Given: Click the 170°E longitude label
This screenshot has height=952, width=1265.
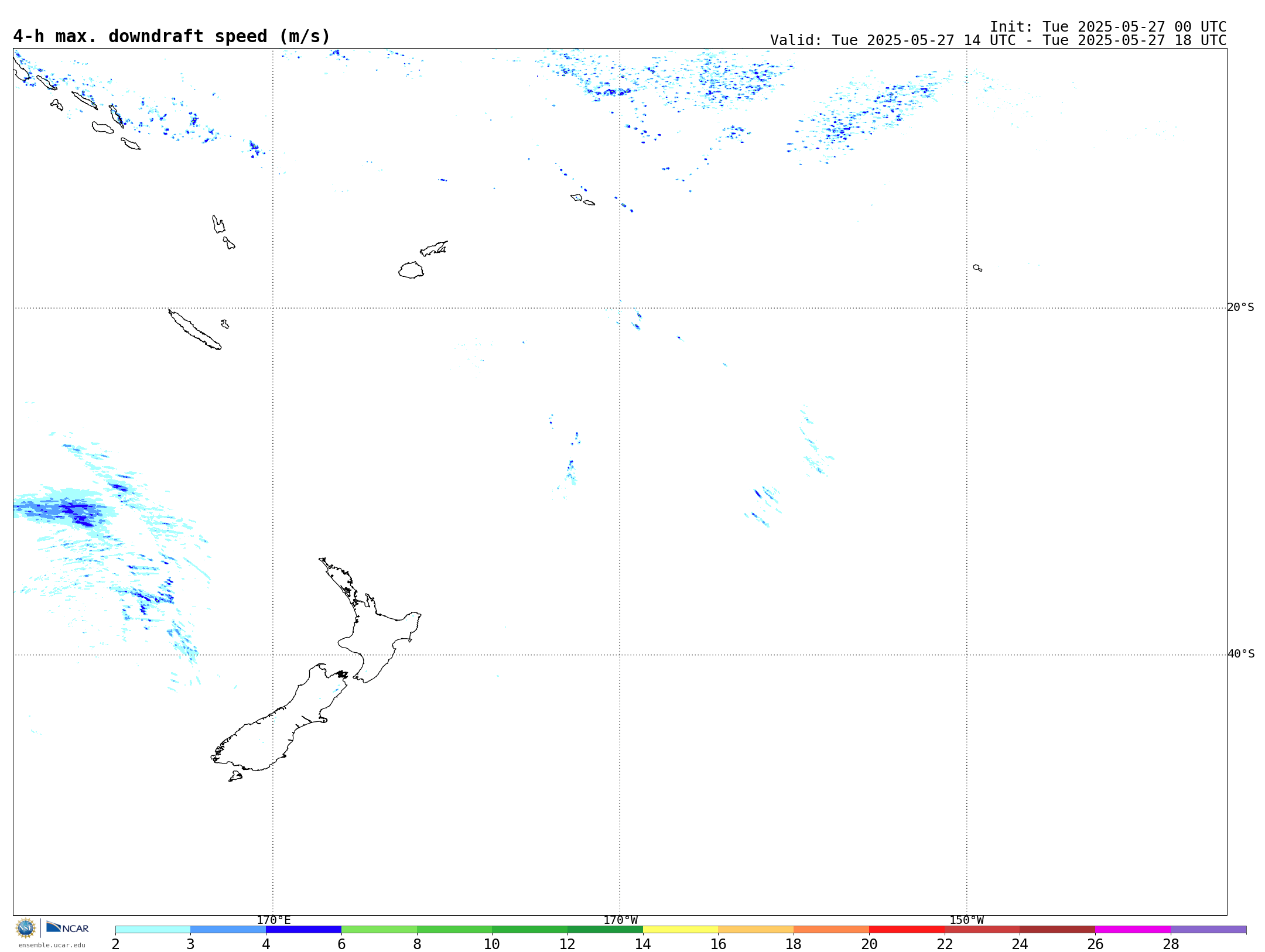Looking at the screenshot, I should coord(273,920).
